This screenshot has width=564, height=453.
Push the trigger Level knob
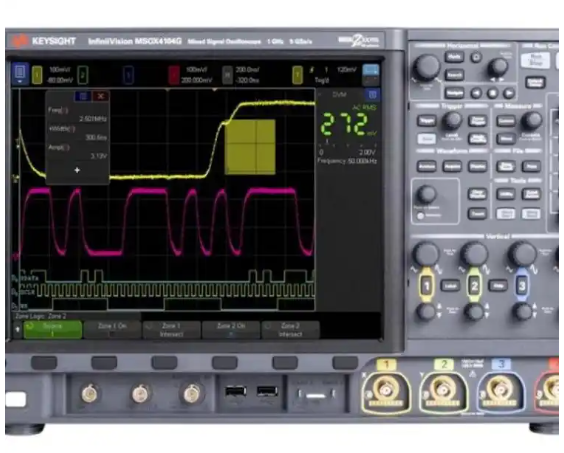[x=452, y=121]
